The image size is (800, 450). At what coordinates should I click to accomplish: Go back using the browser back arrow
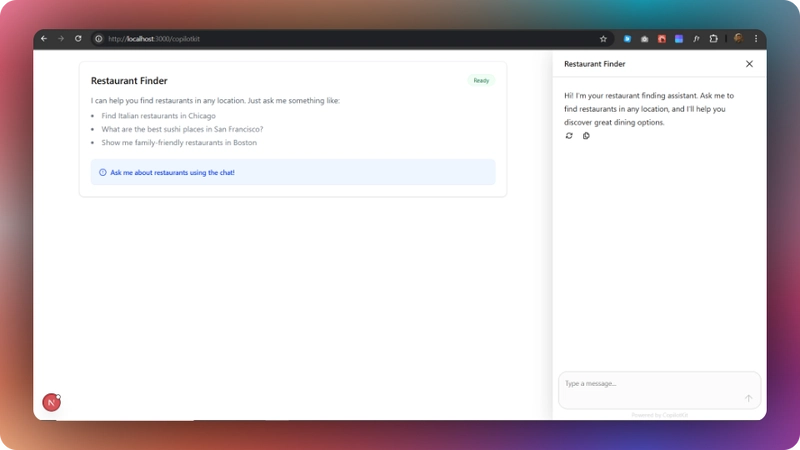[44, 39]
